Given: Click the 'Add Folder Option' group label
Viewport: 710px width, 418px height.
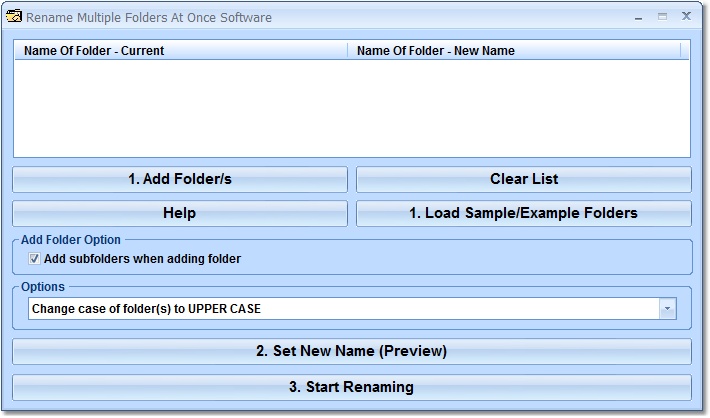Looking at the screenshot, I should [x=71, y=240].
